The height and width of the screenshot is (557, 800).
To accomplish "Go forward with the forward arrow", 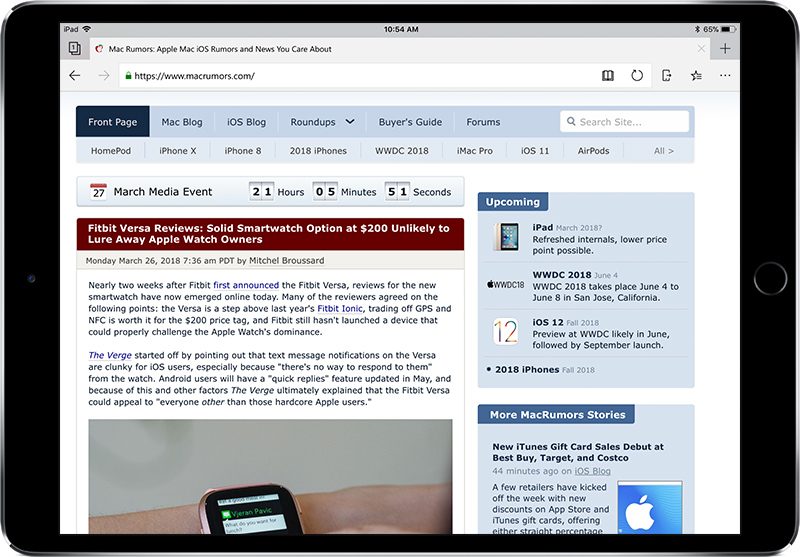I will 104,75.
